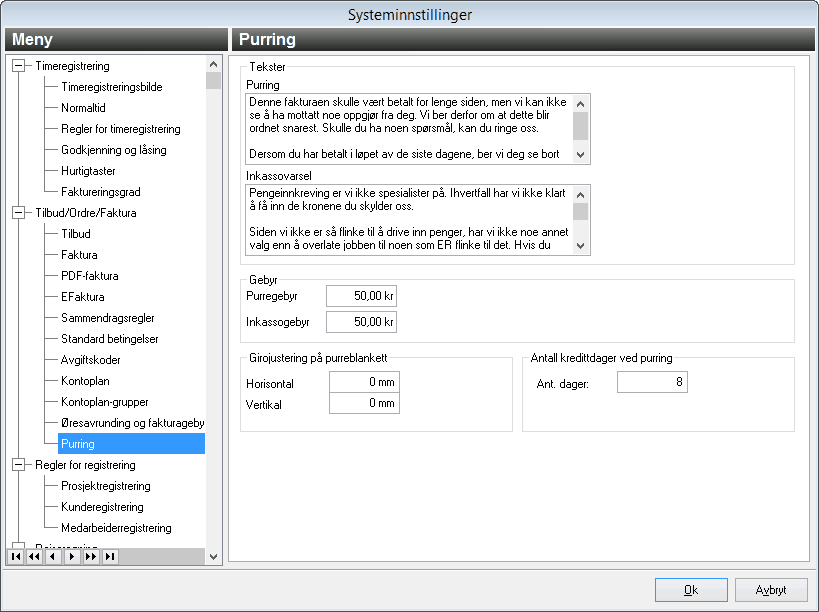819x612 pixels.
Task: Select EFaktura menu item
Action: coord(83,297)
